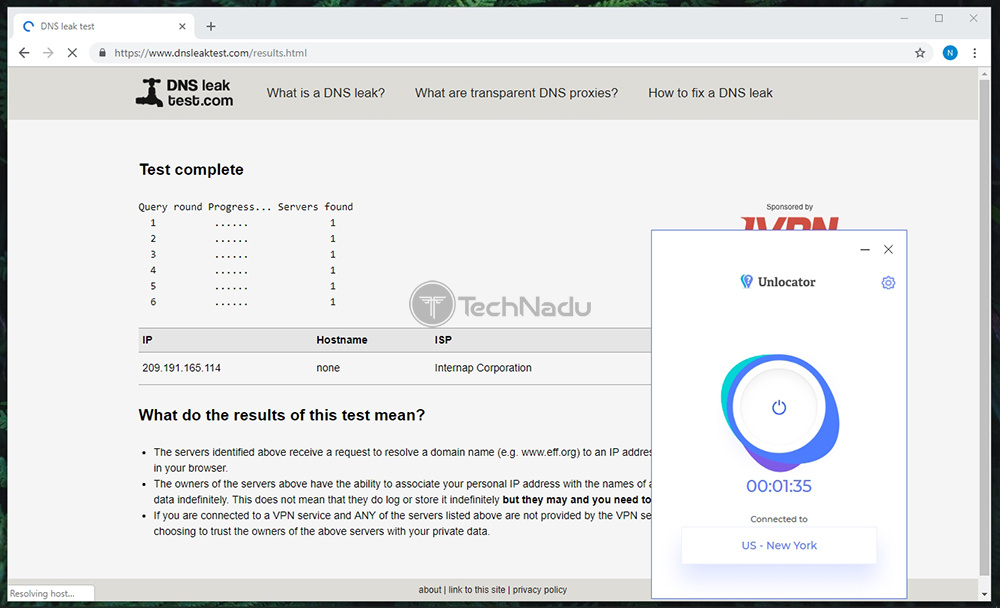
Task: Click the DNS leak test.com logo
Action: pos(184,93)
